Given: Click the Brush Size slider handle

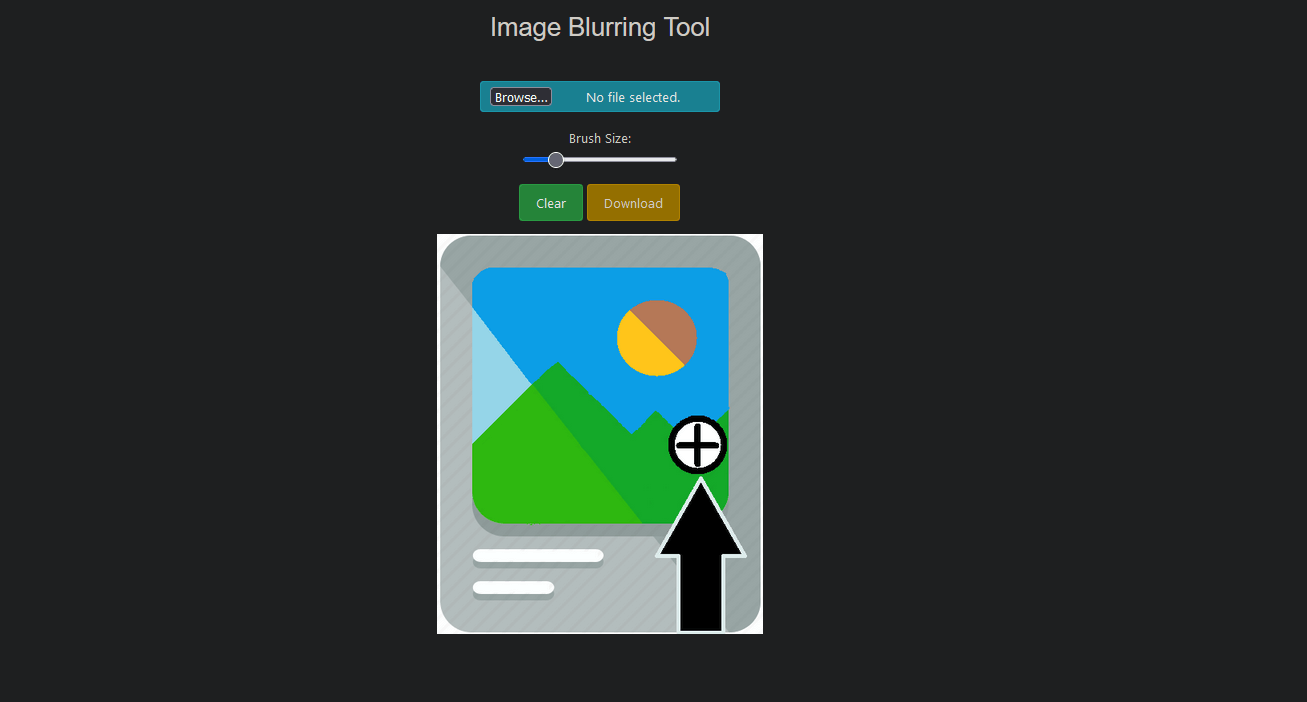Looking at the screenshot, I should point(556,160).
